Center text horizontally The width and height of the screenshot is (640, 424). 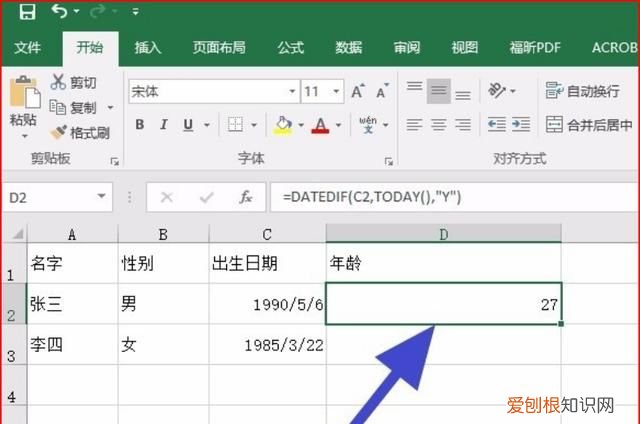point(439,124)
